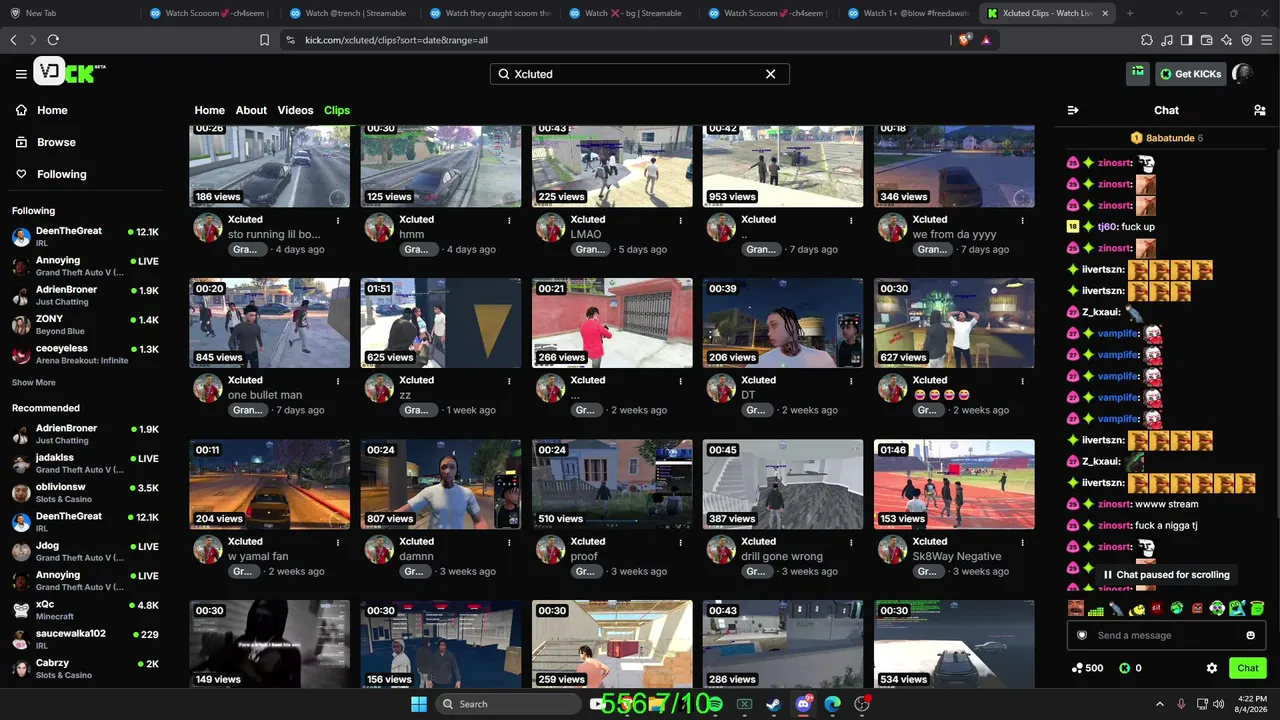Open xQc's channel in Recommended list
This screenshot has height=720, width=1280.
coord(85,609)
